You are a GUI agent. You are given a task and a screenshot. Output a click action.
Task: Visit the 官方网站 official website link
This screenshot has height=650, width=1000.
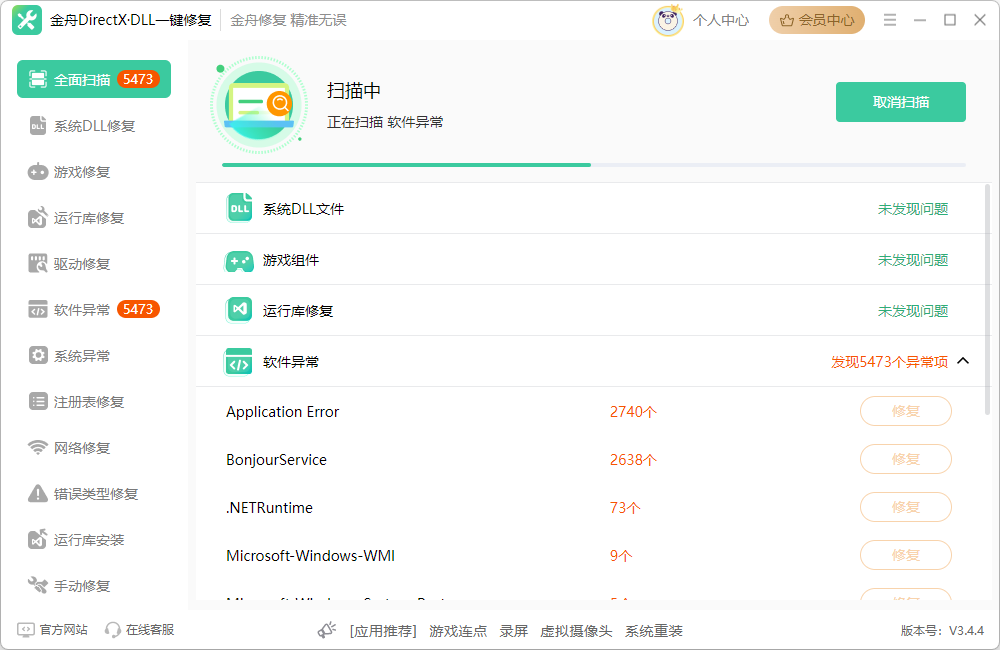pos(50,629)
